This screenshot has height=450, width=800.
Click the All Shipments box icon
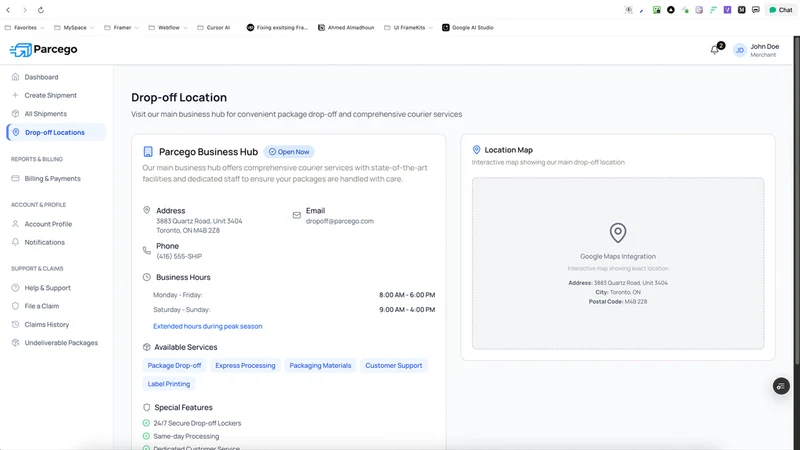point(15,114)
